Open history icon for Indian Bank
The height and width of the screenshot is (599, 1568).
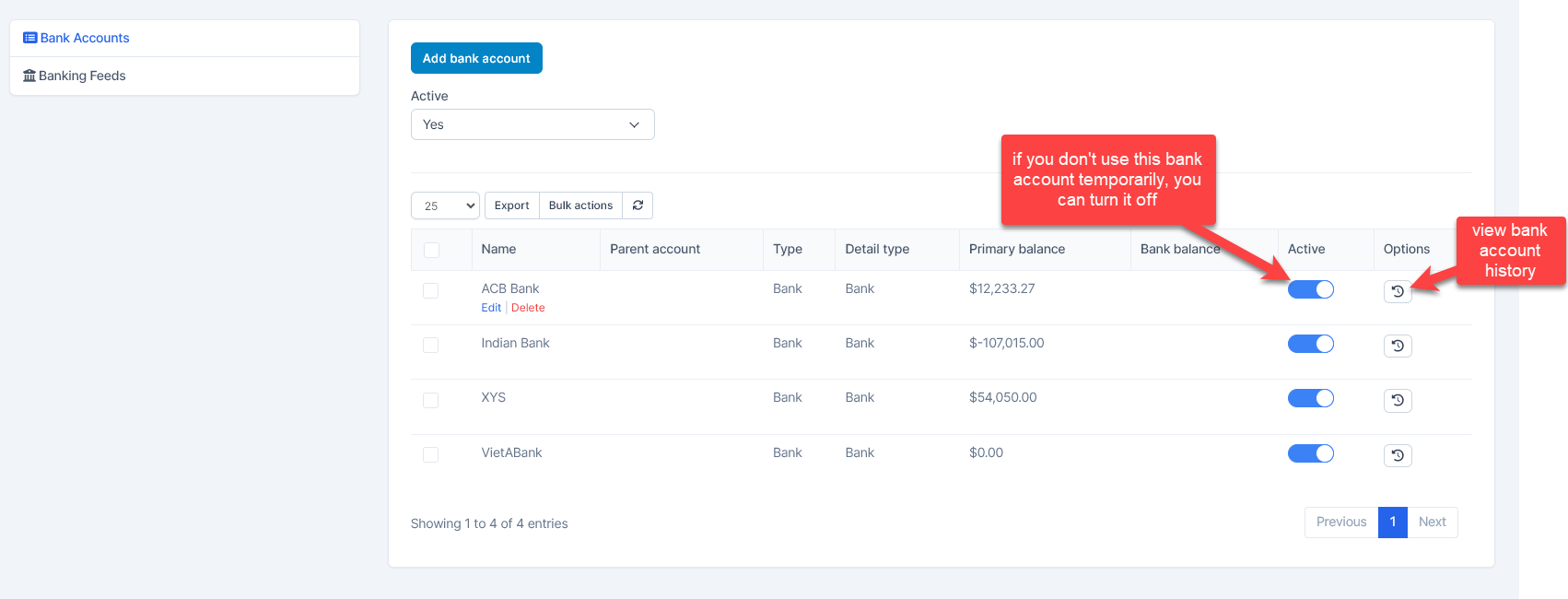coord(1397,346)
